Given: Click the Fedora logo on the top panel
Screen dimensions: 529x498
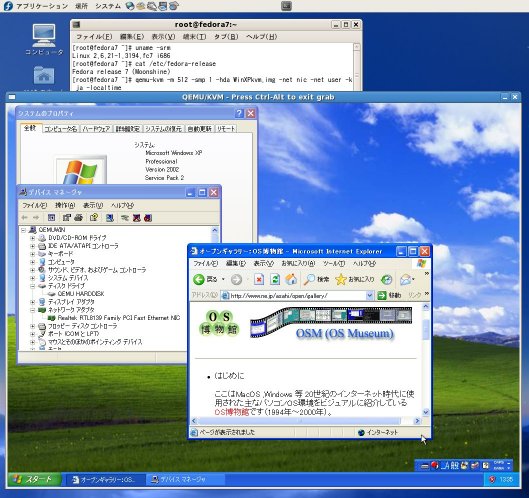Looking at the screenshot, I should (8, 6).
